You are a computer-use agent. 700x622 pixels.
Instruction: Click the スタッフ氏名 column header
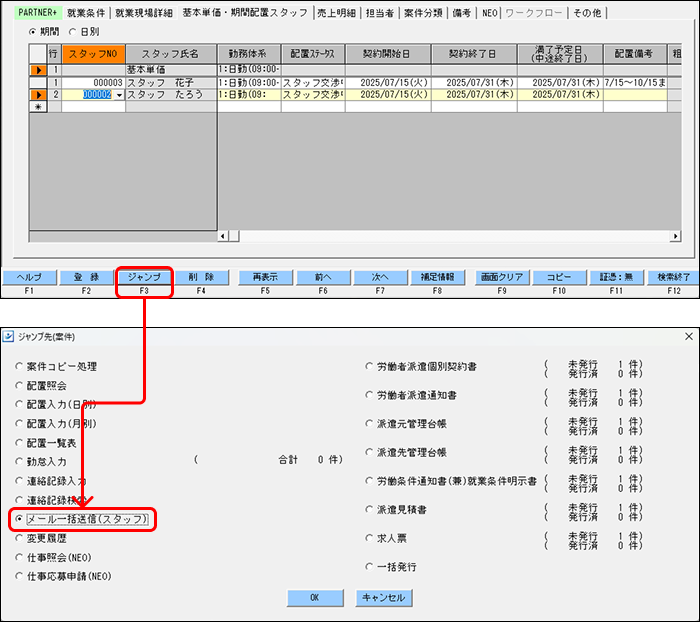[171, 54]
